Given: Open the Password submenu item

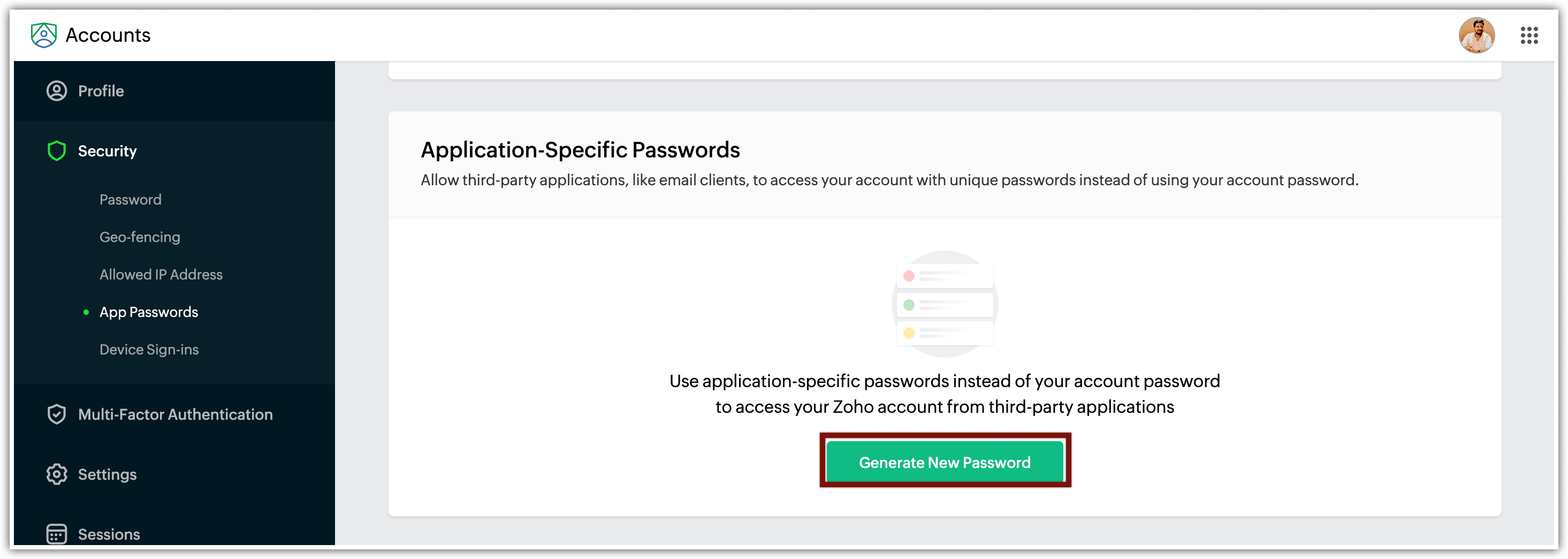Looking at the screenshot, I should (x=130, y=200).
